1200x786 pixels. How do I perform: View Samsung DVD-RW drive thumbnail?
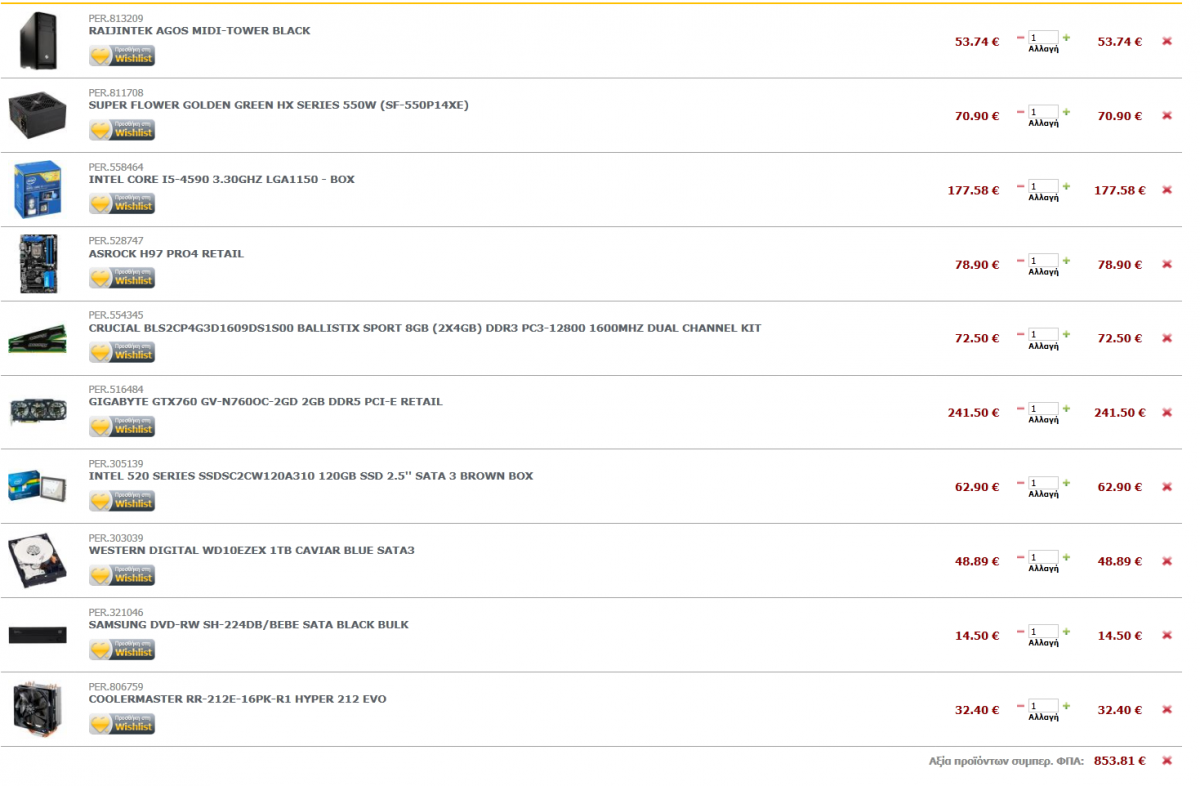tap(38, 635)
